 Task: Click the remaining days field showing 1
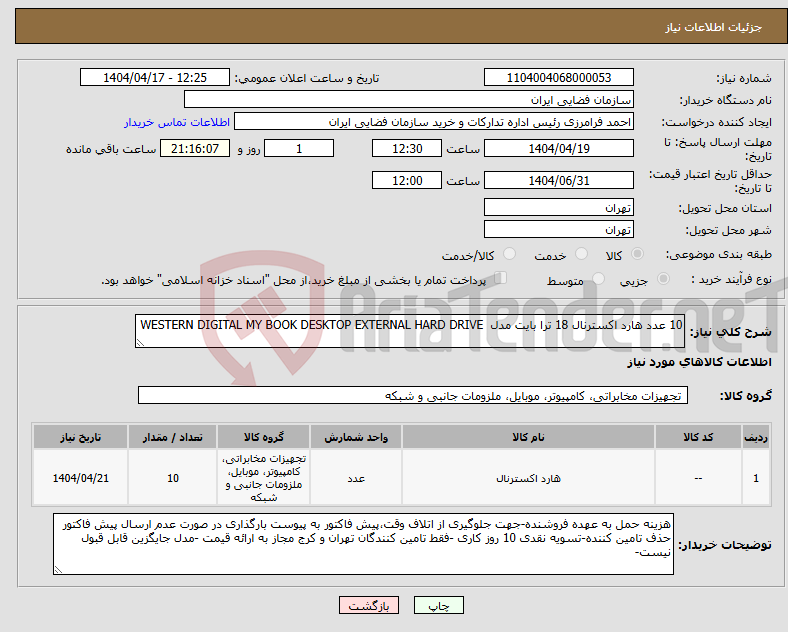point(299,148)
